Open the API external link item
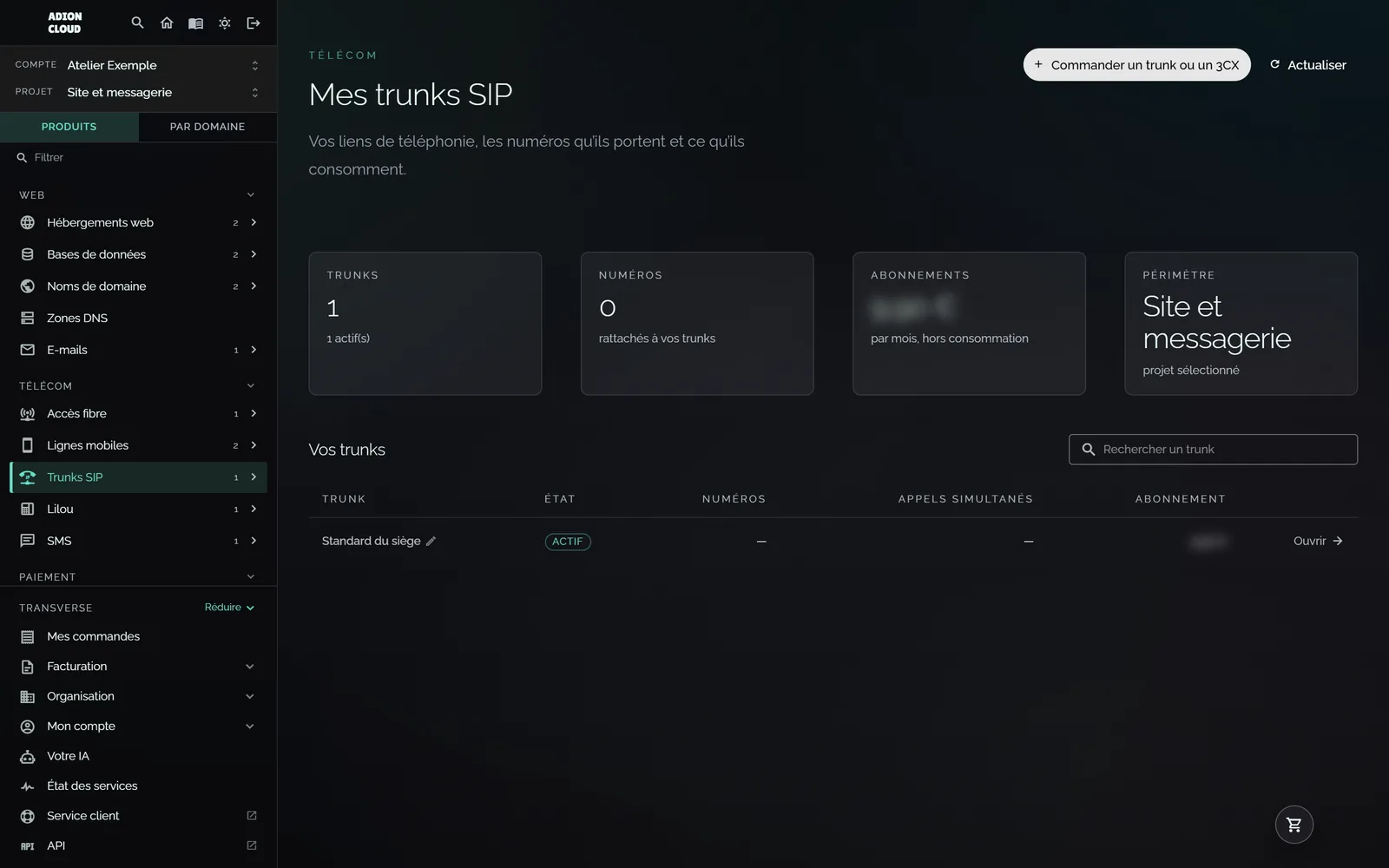1389x868 pixels. coord(138,845)
